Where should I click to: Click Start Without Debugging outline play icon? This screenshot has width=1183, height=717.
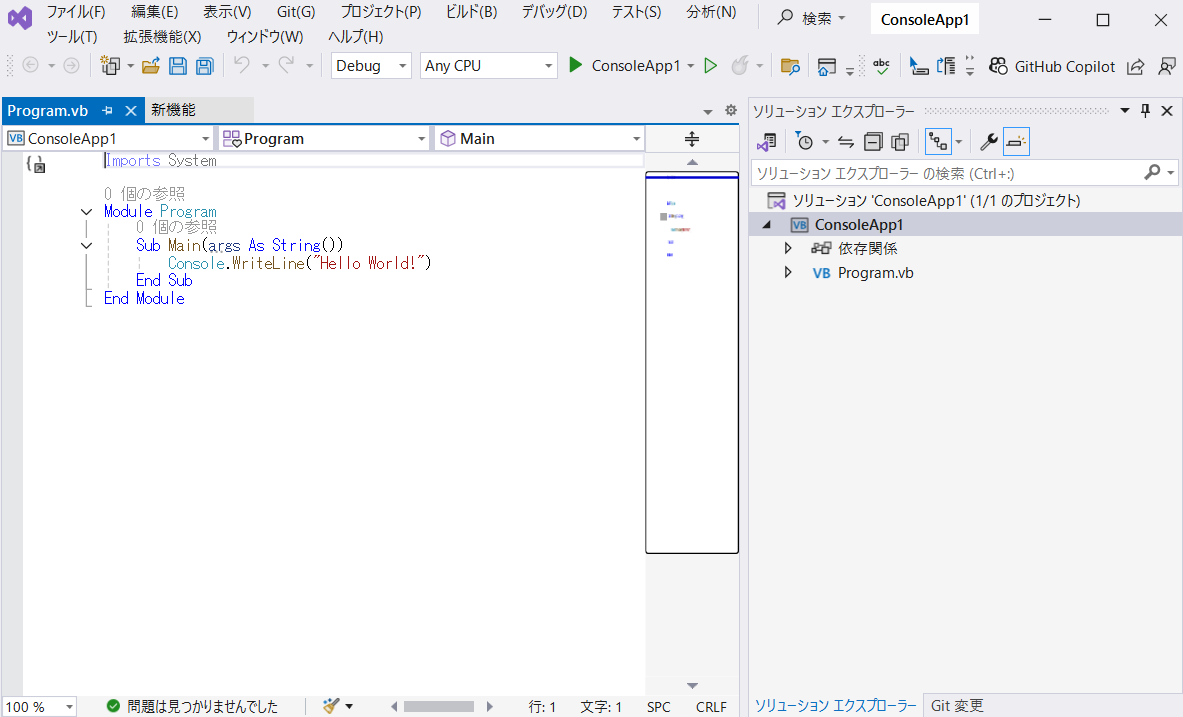click(711, 66)
